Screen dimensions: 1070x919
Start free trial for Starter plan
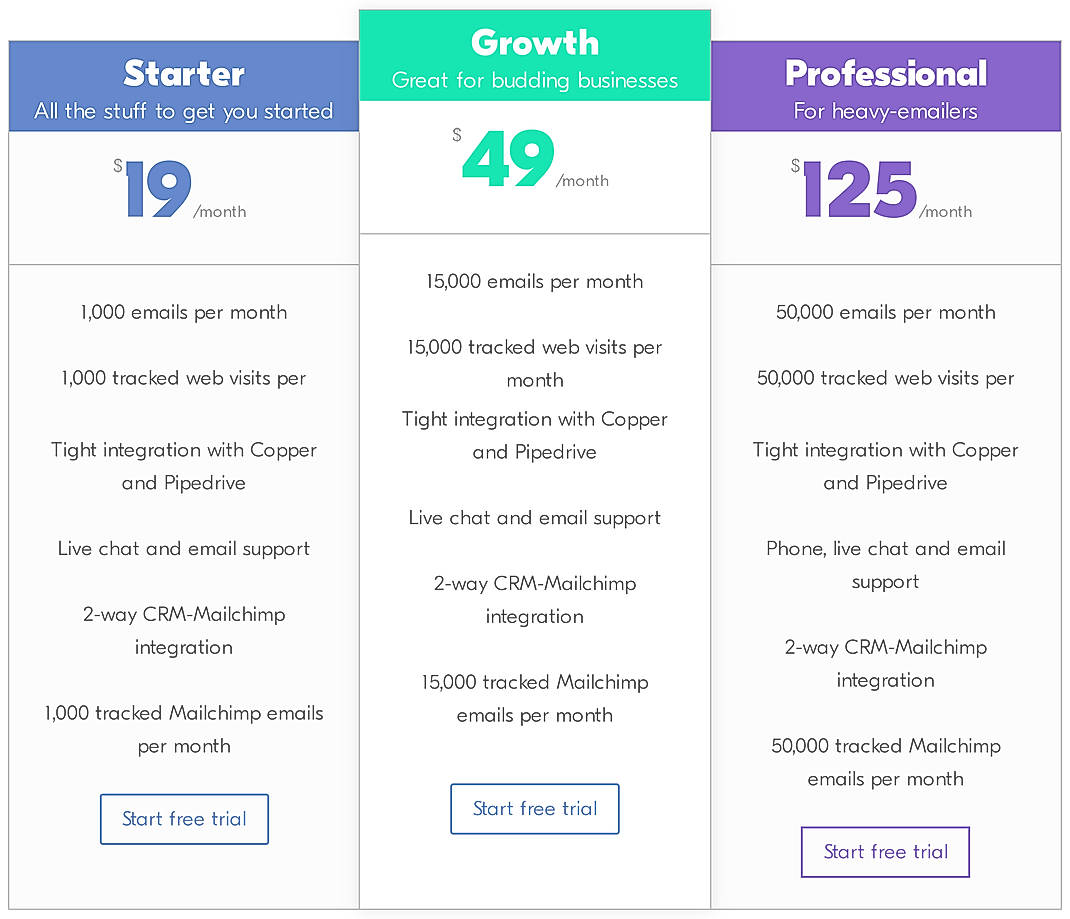pos(184,819)
